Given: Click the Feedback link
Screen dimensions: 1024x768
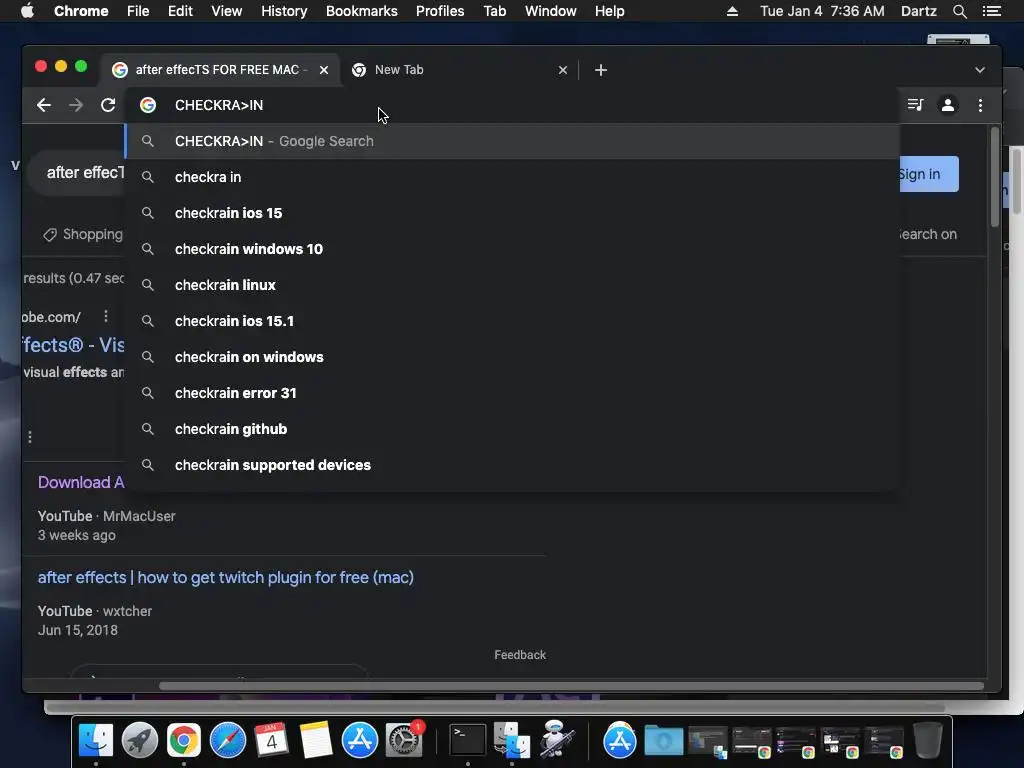Looking at the screenshot, I should coord(520,655).
